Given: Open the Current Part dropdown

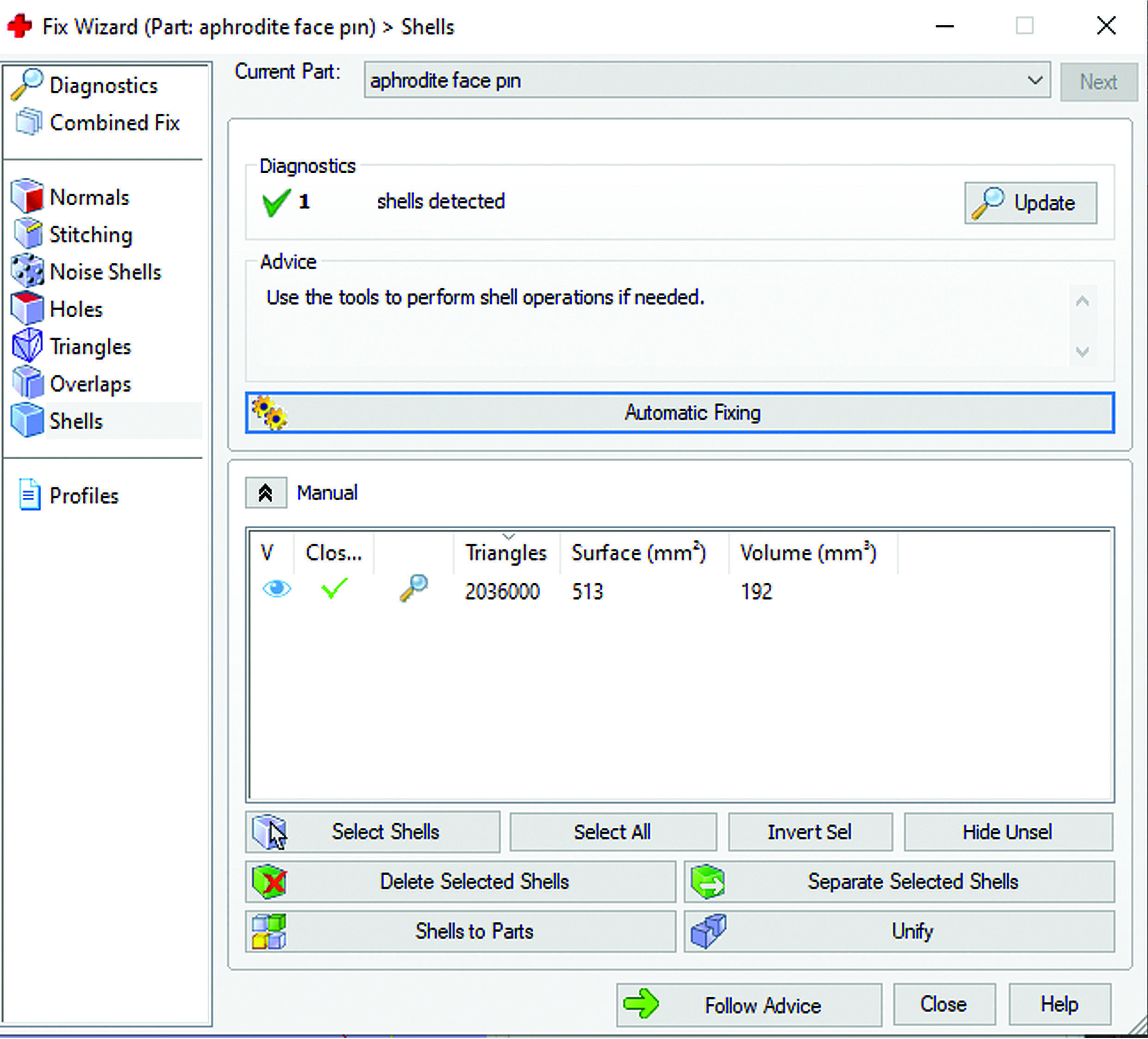Looking at the screenshot, I should point(1034,80).
